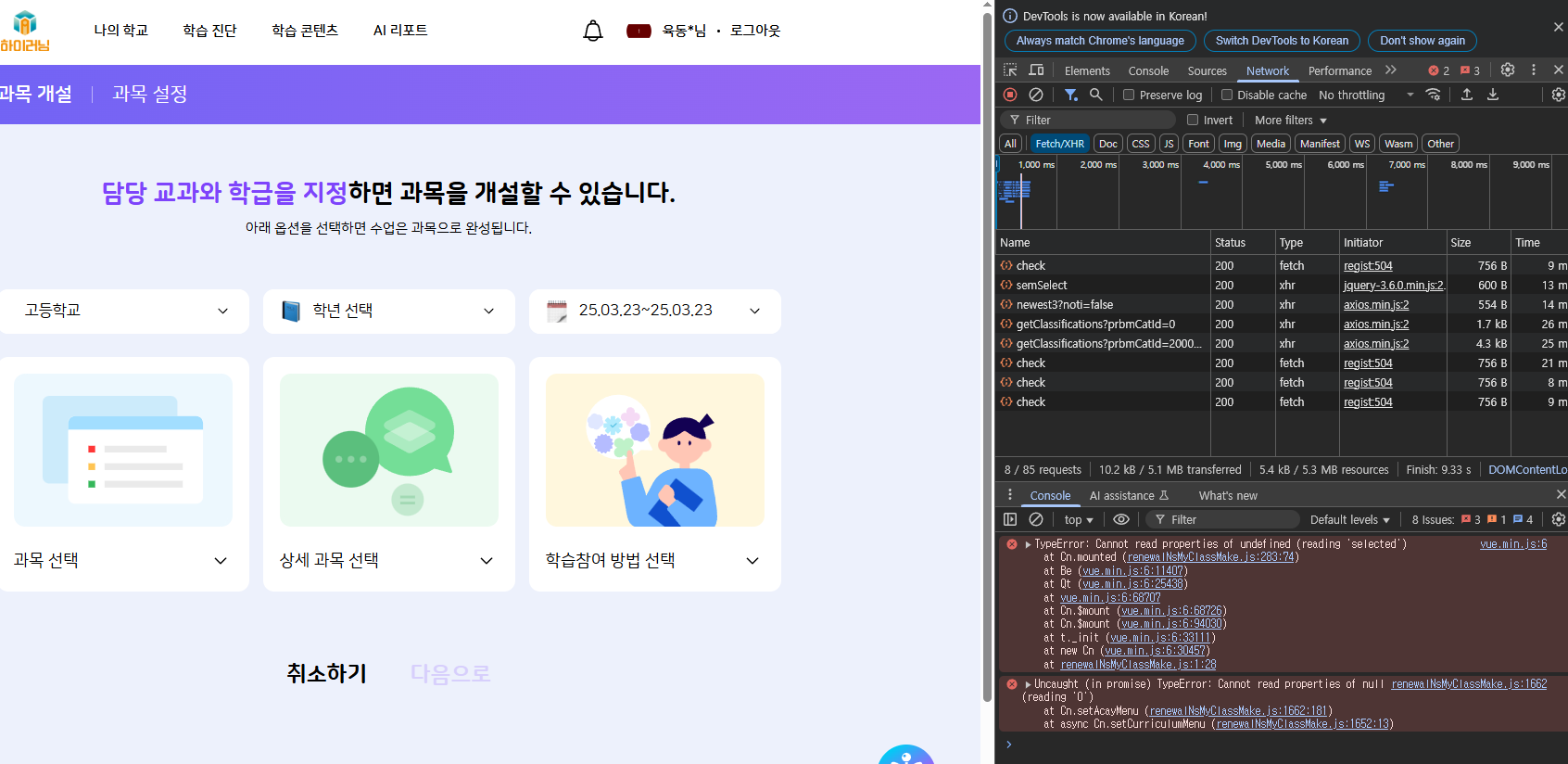
Task: Open the 과목 선택 dropdown
Action: 121,560
